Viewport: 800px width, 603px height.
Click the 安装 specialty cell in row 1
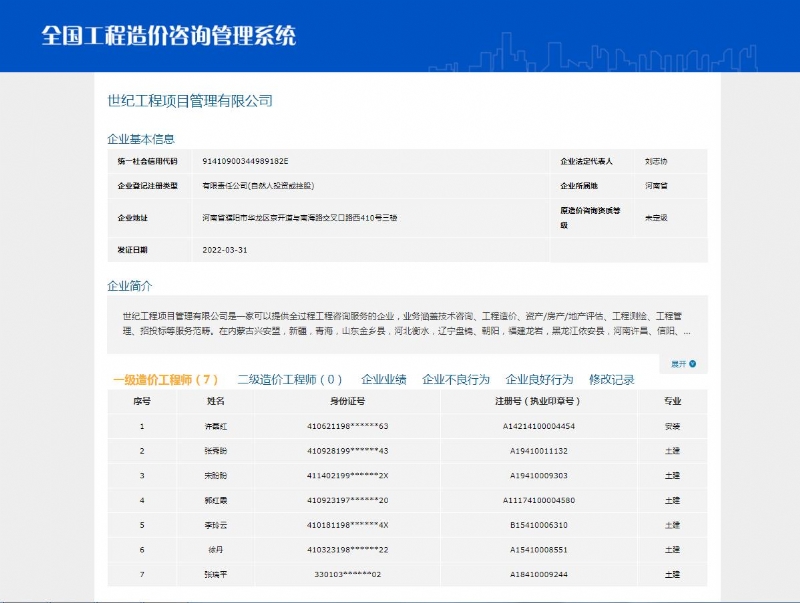[x=672, y=426]
